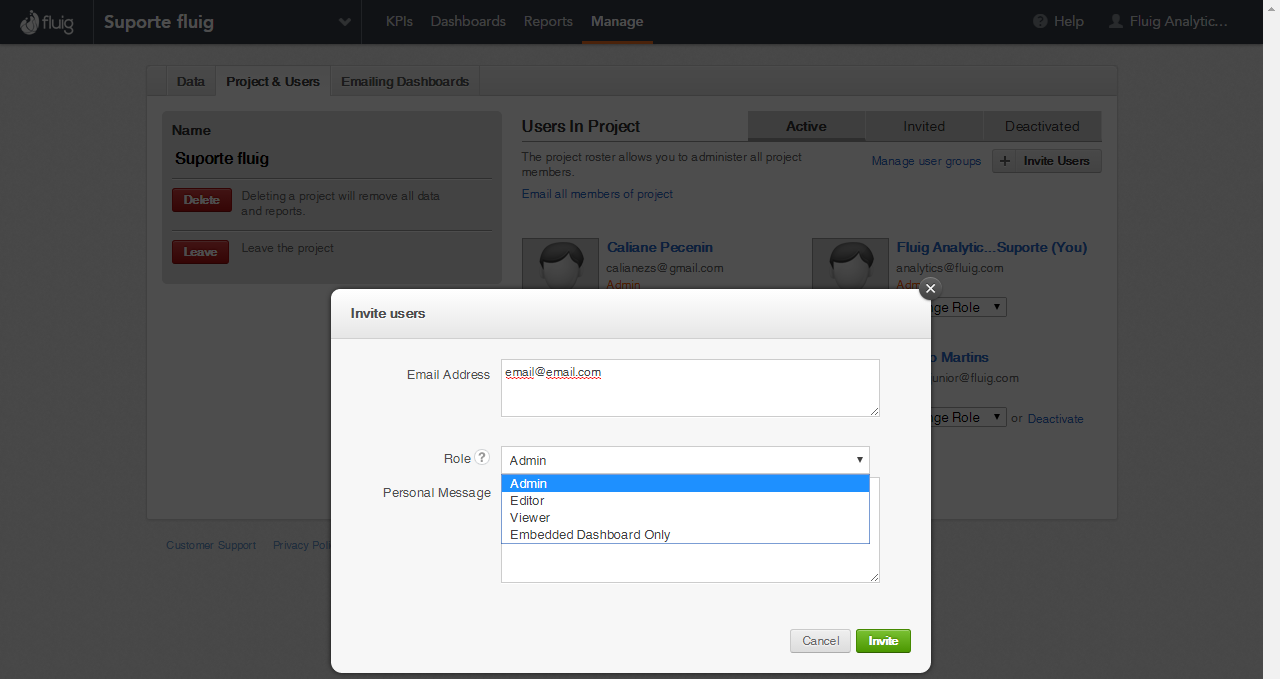Click the Deactivate user link
The image size is (1280, 679).
click(x=1055, y=419)
